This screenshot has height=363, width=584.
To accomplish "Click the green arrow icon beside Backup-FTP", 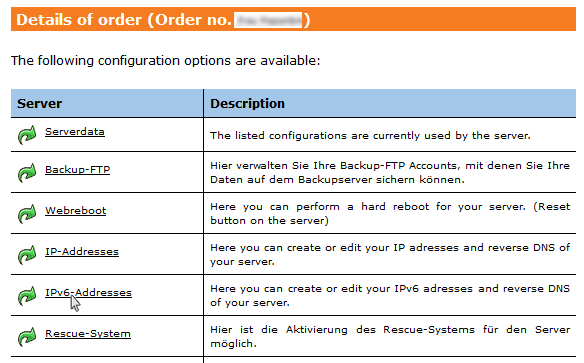I will 27,173.
